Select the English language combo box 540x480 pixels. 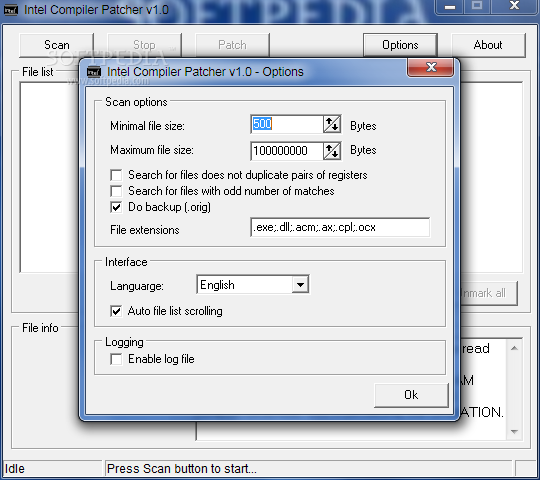(x=253, y=284)
